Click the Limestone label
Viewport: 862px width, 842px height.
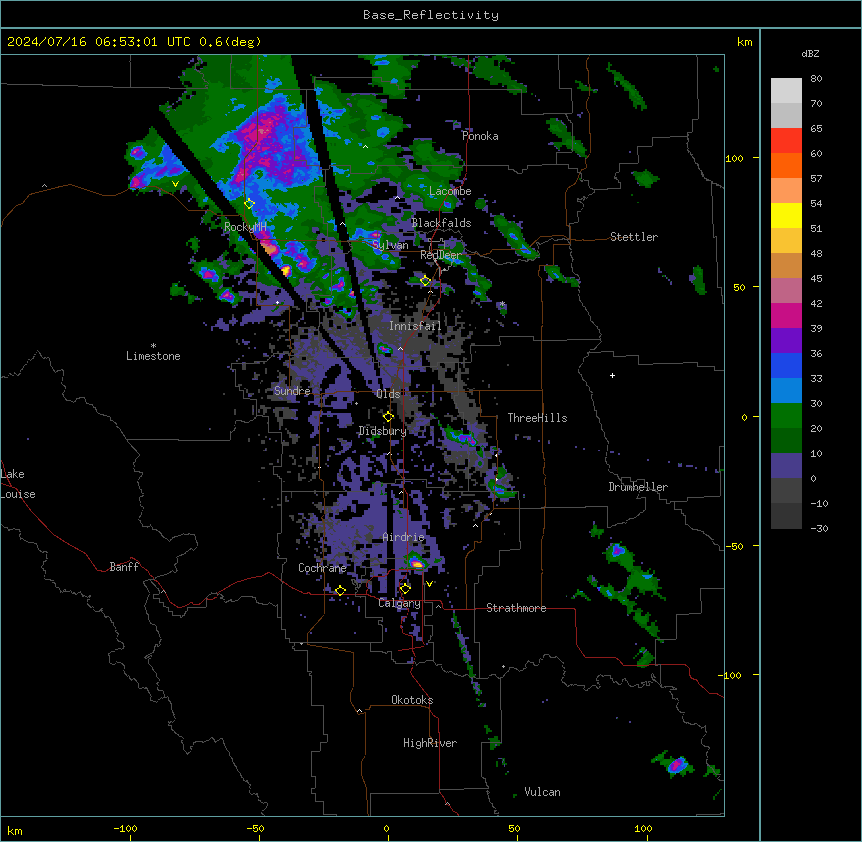[153, 356]
